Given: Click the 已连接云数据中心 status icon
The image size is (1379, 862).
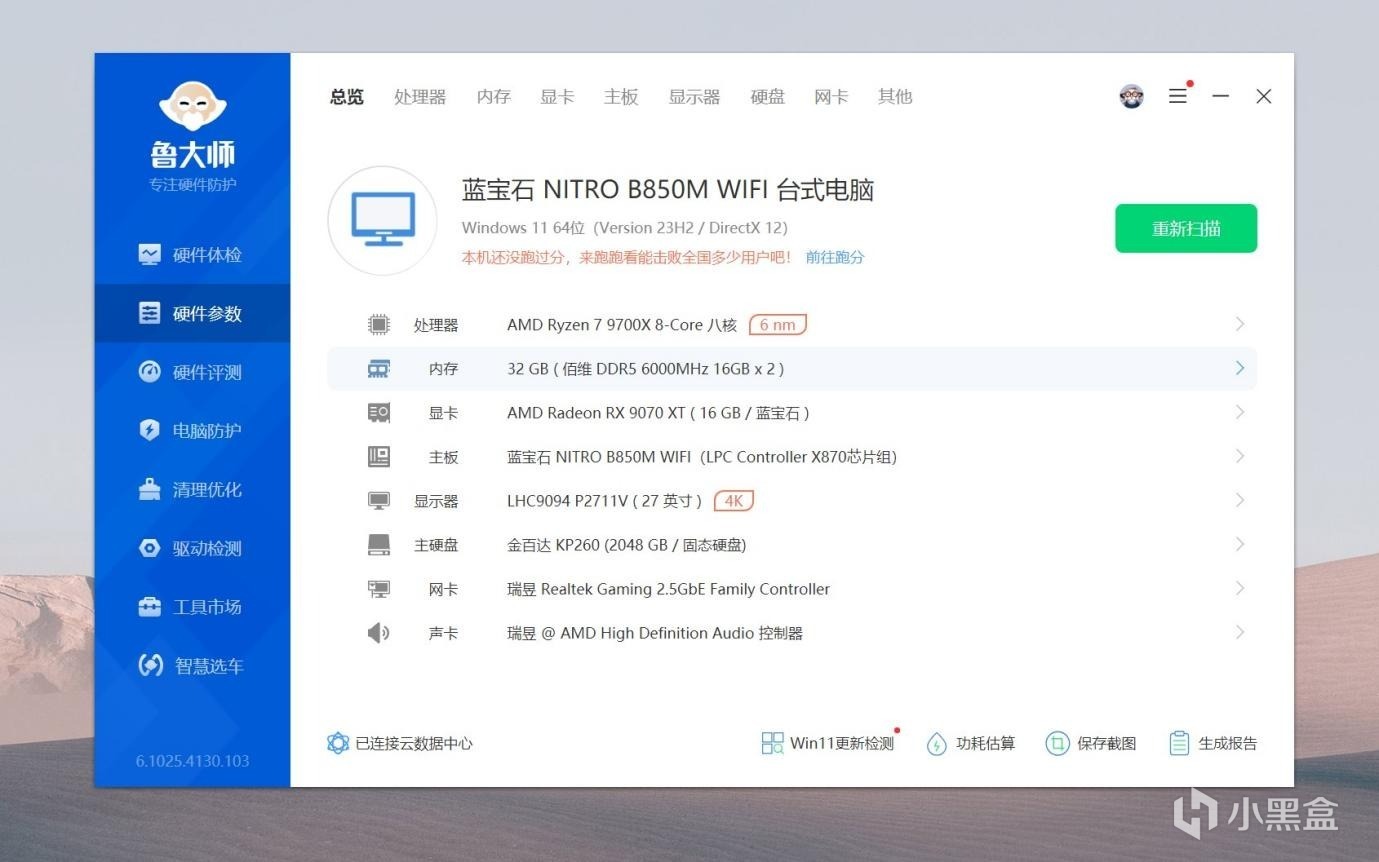Looking at the screenshot, I should coord(338,743).
